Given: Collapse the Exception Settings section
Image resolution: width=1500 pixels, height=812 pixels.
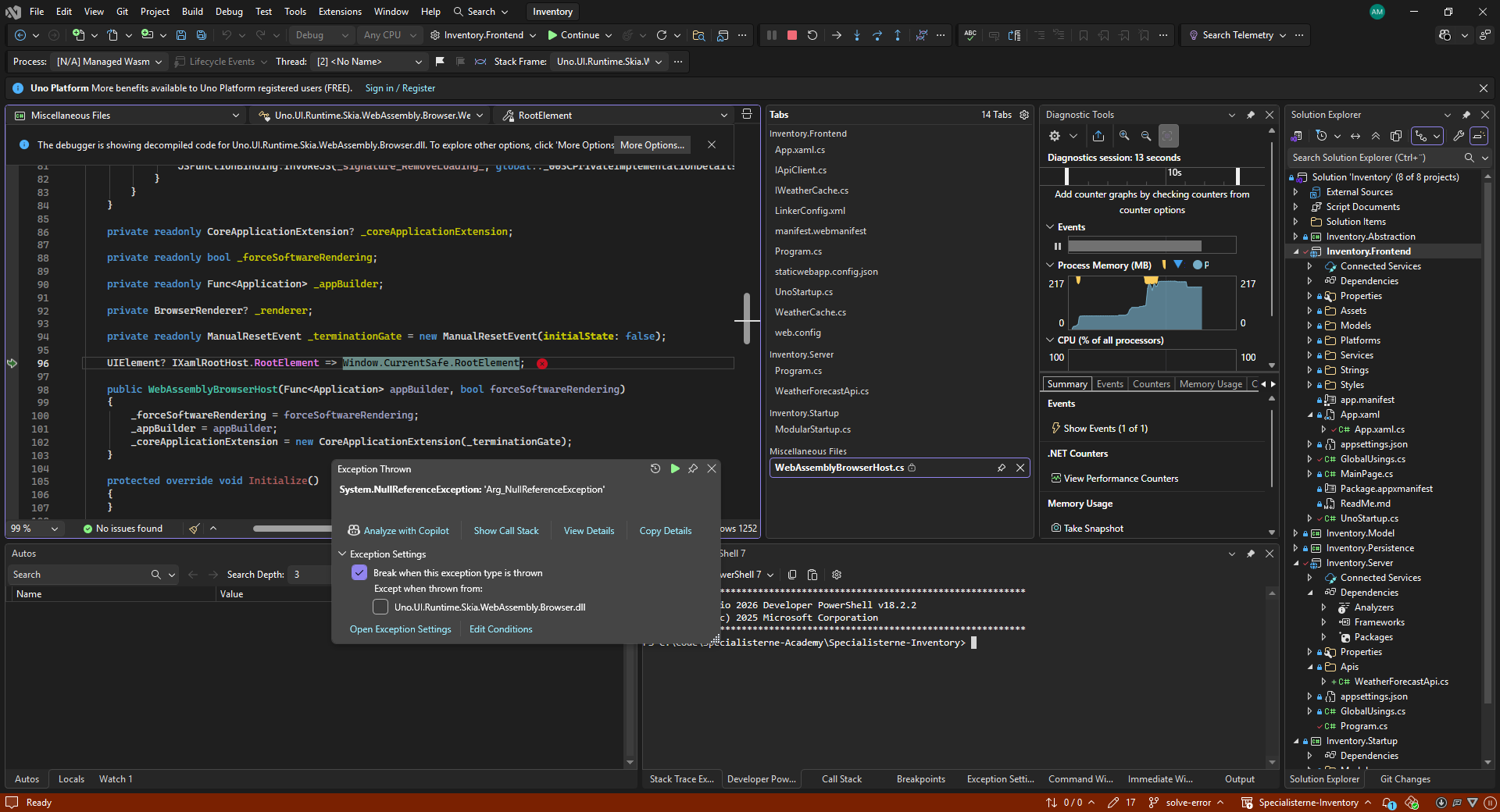Looking at the screenshot, I should pos(342,554).
